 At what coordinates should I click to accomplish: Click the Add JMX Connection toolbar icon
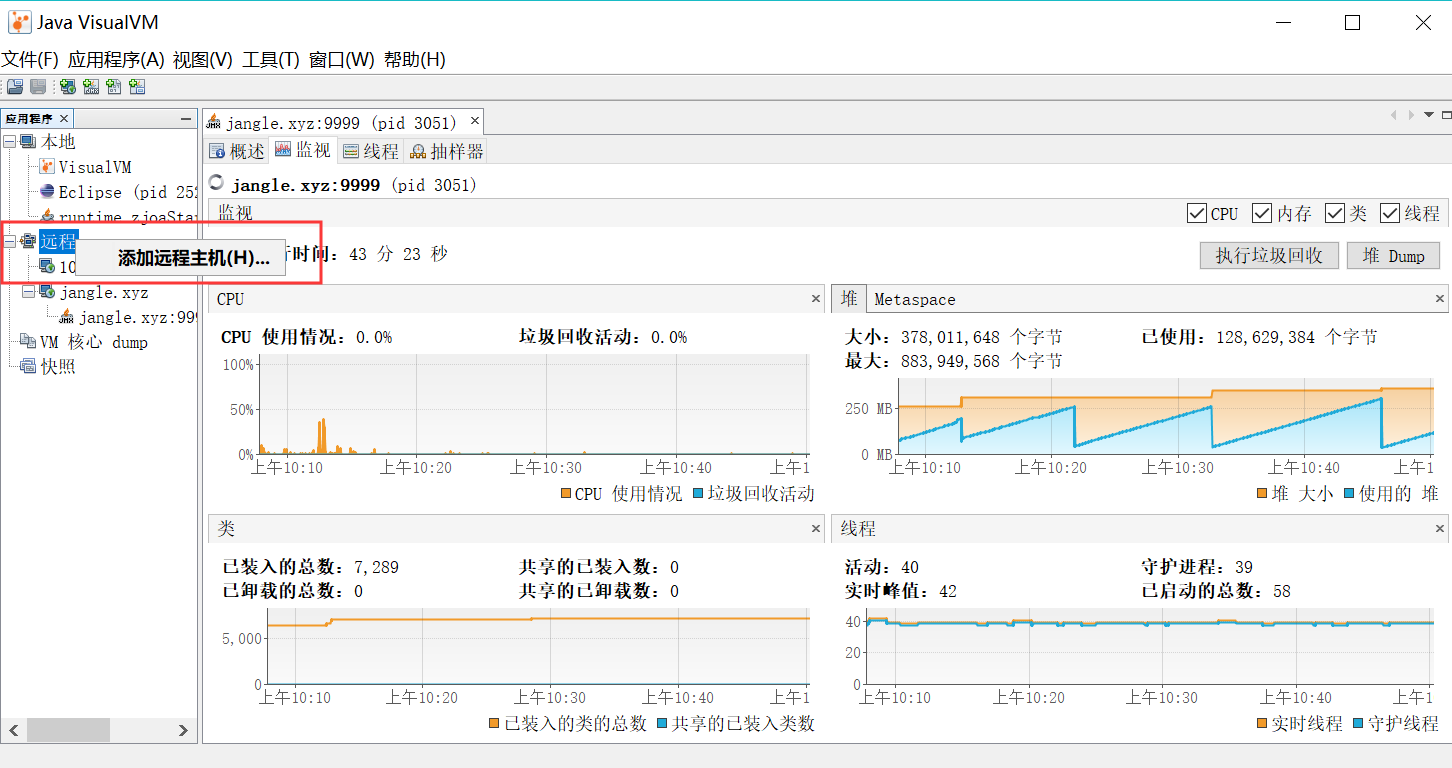point(91,87)
